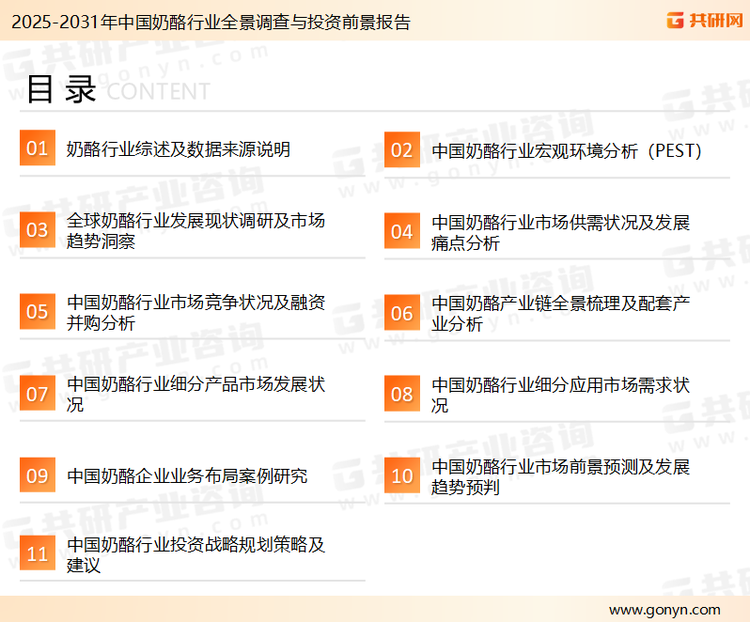The width and height of the screenshot is (750, 622).
Task: Select chapter 中国奶酪企业业务布局案例研究
Action: pyautogui.click(x=187, y=476)
